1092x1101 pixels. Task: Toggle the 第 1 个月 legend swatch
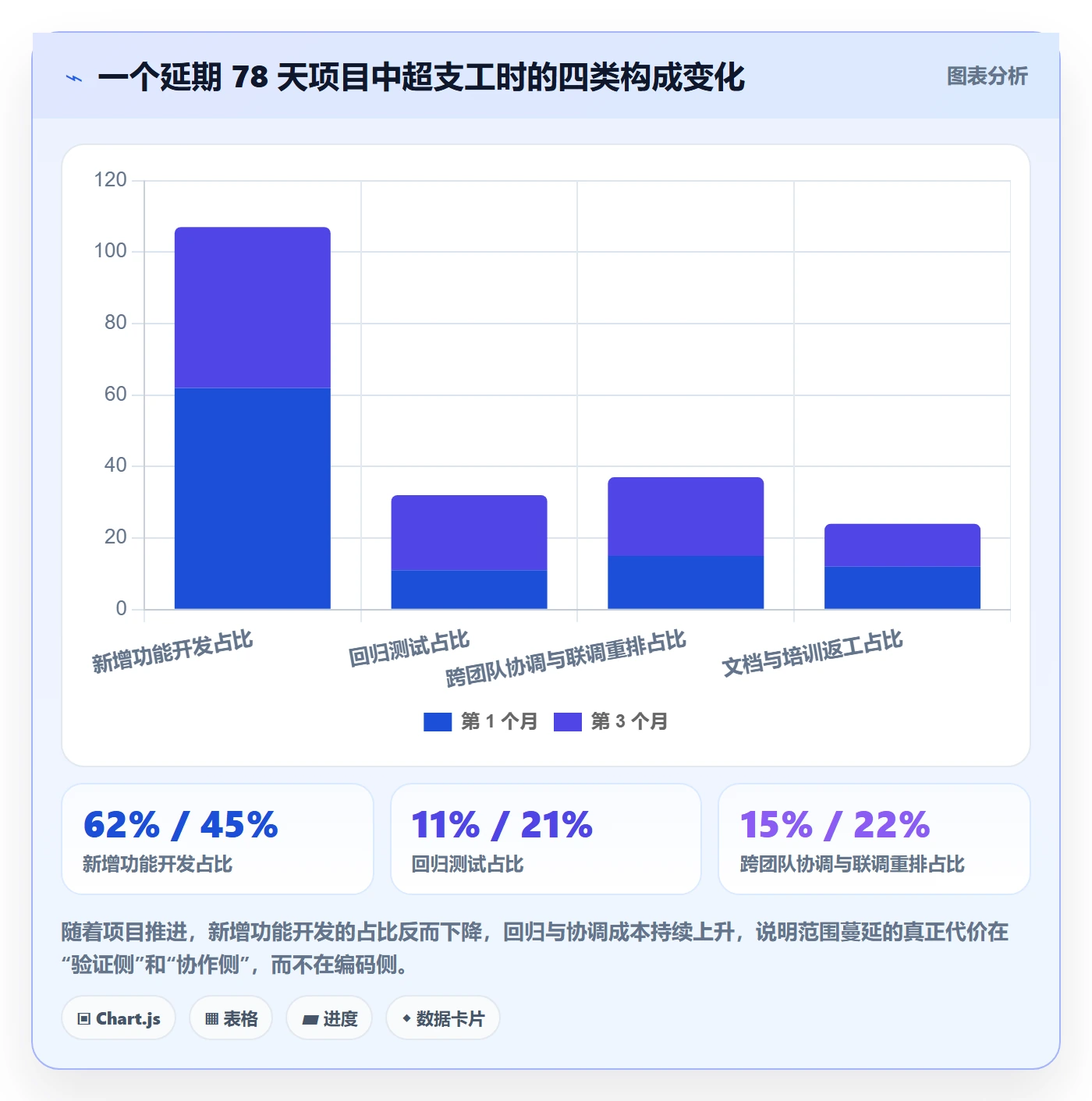[438, 722]
